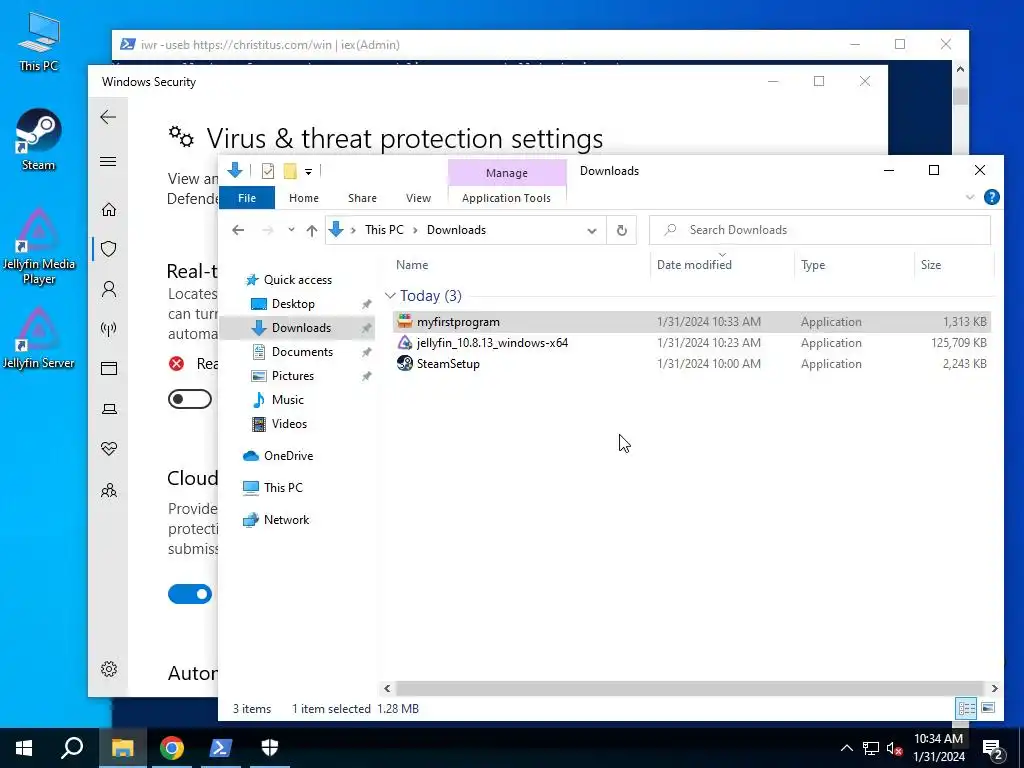Screen dimensions: 1024x768
Task: Click the Manage contextual tab
Action: [507, 173]
